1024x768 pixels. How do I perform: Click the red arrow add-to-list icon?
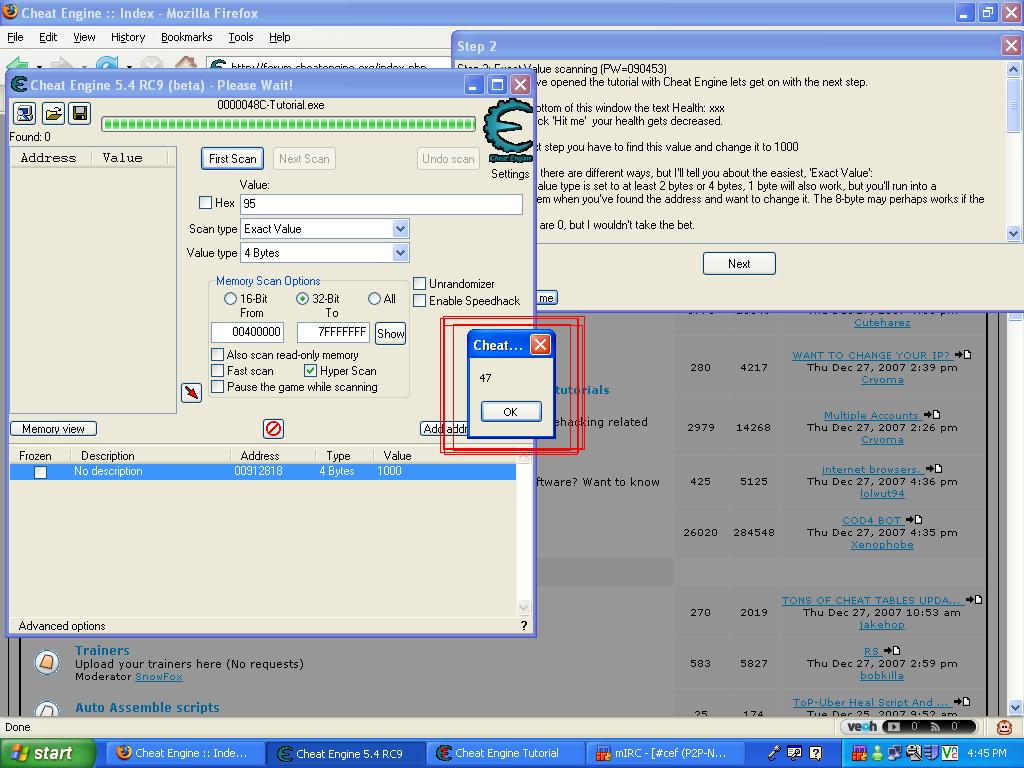point(191,392)
